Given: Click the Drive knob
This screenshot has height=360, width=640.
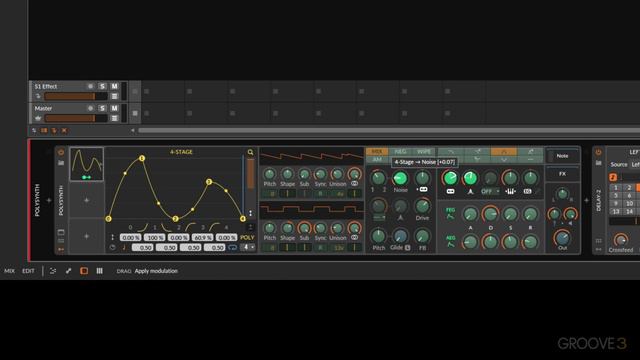Looking at the screenshot, I should pyautogui.click(x=422, y=206).
